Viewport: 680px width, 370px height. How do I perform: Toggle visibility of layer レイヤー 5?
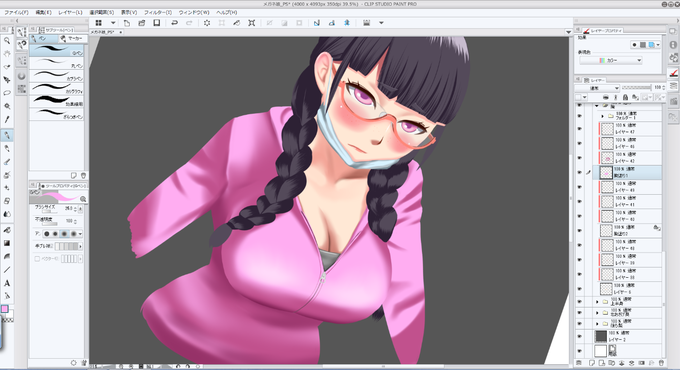tap(579, 288)
